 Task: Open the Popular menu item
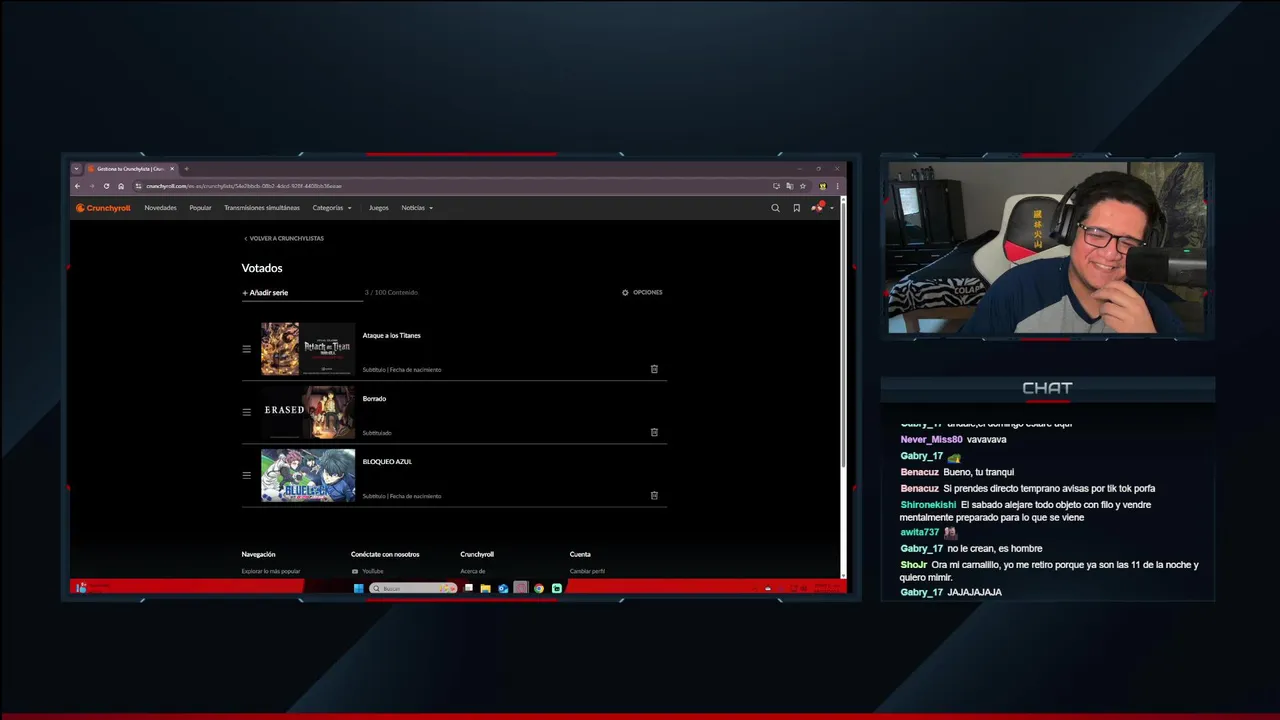(200, 208)
